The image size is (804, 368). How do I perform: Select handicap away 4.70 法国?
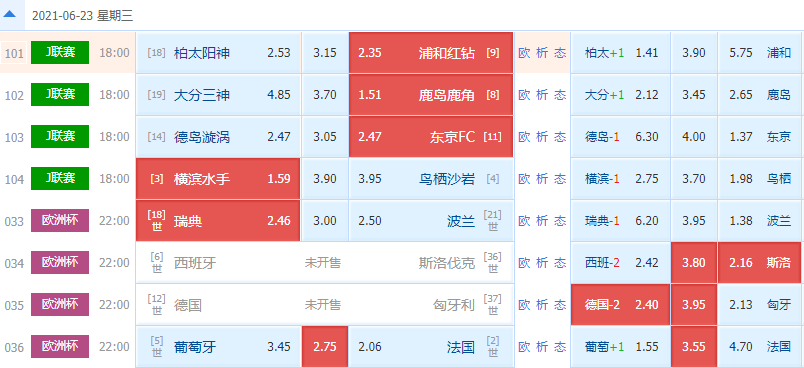point(759,347)
